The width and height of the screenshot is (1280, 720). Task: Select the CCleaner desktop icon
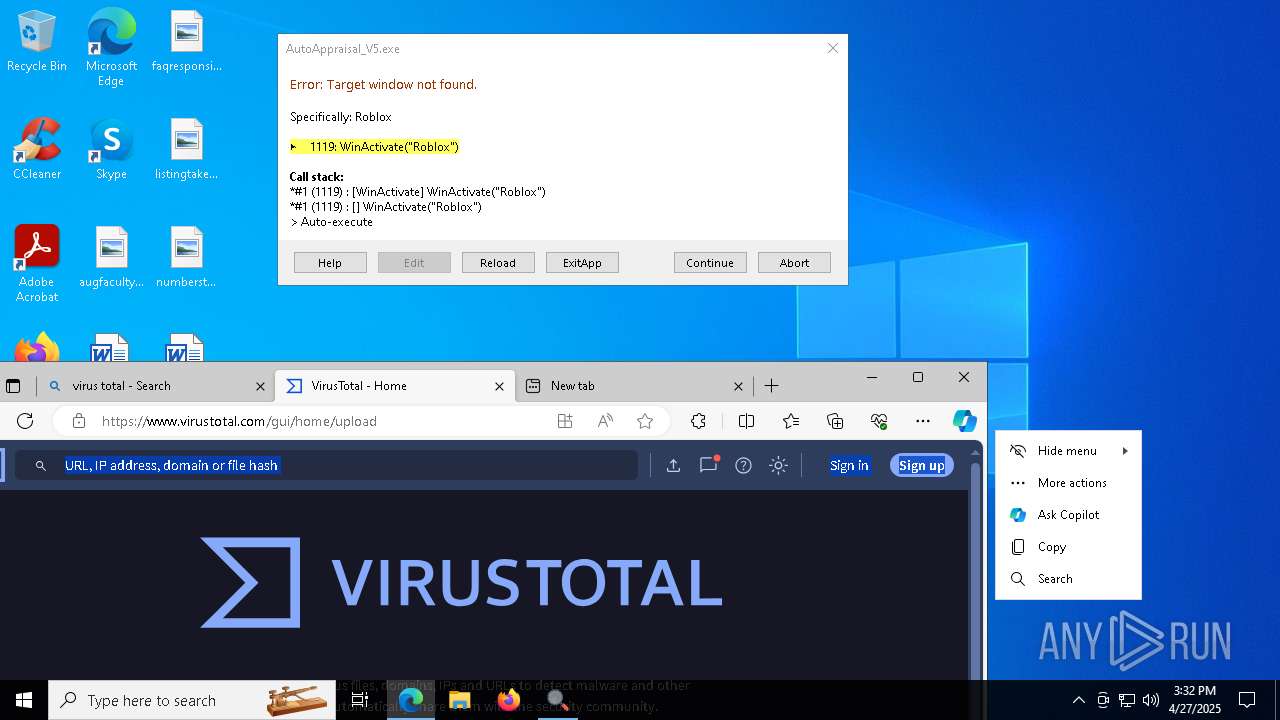click(x=37, y=150)
